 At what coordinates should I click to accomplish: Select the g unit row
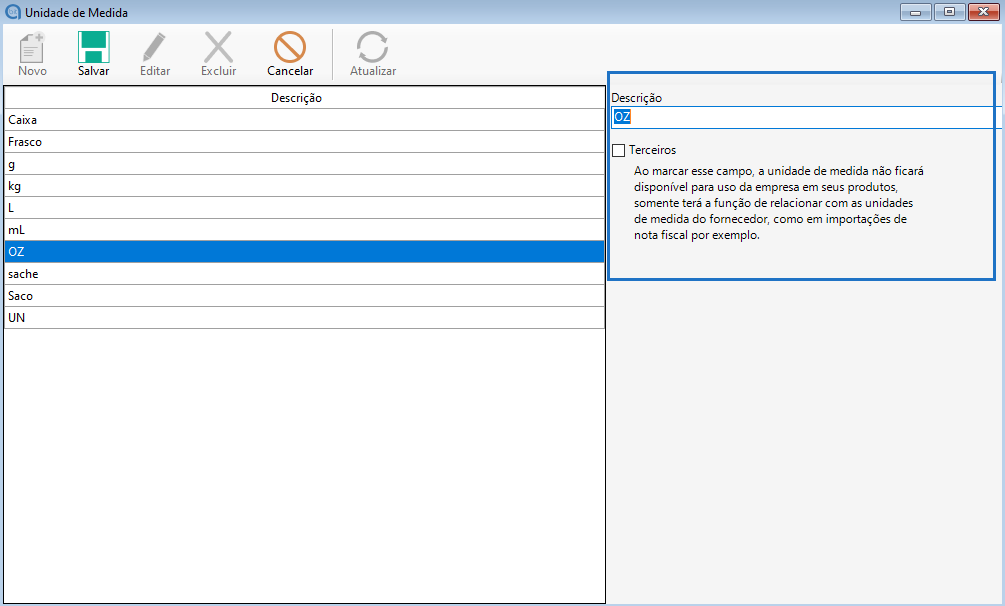coord(304,164)
